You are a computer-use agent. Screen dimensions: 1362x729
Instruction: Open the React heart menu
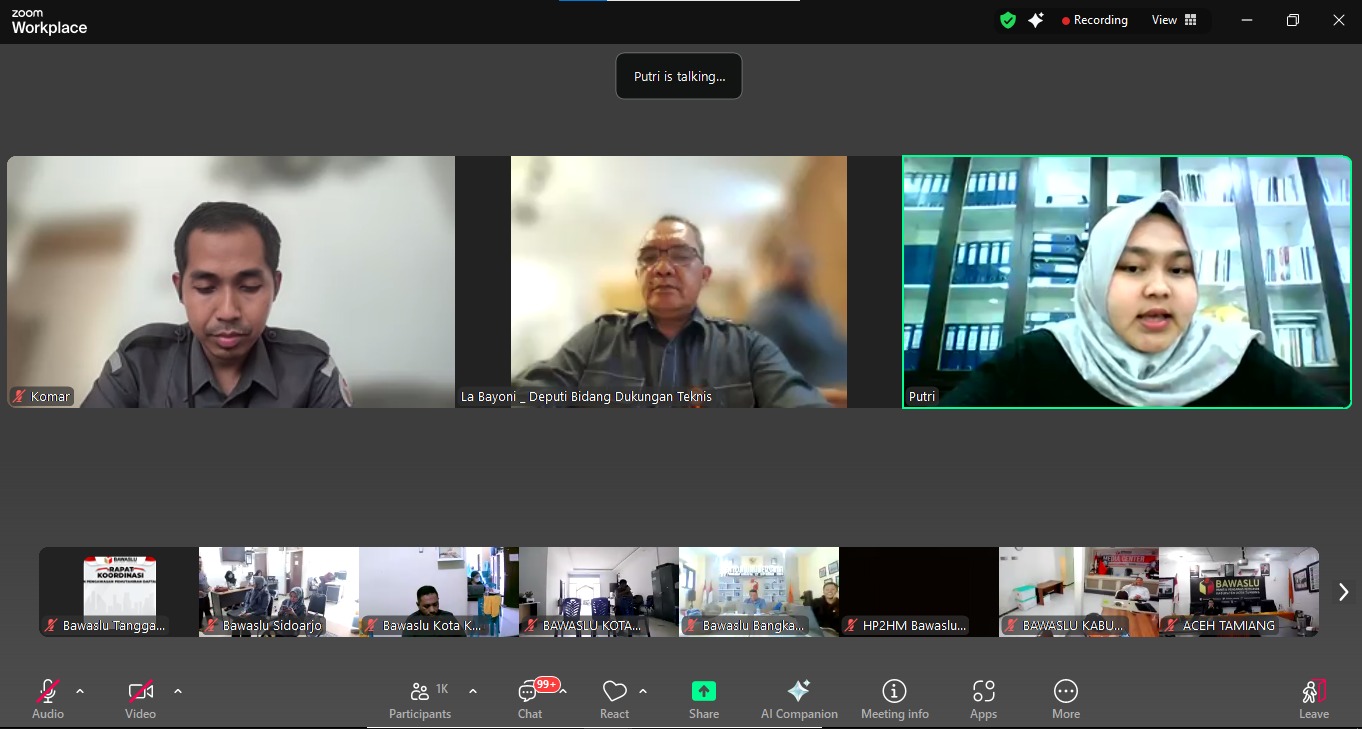click(x=614, y=699)
